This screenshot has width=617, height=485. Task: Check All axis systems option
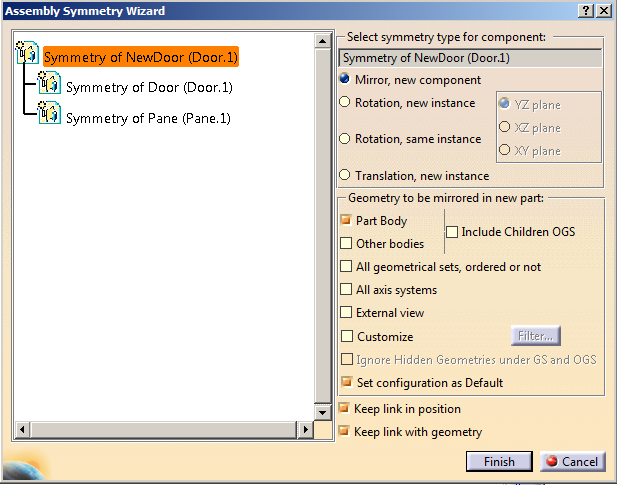347,290
